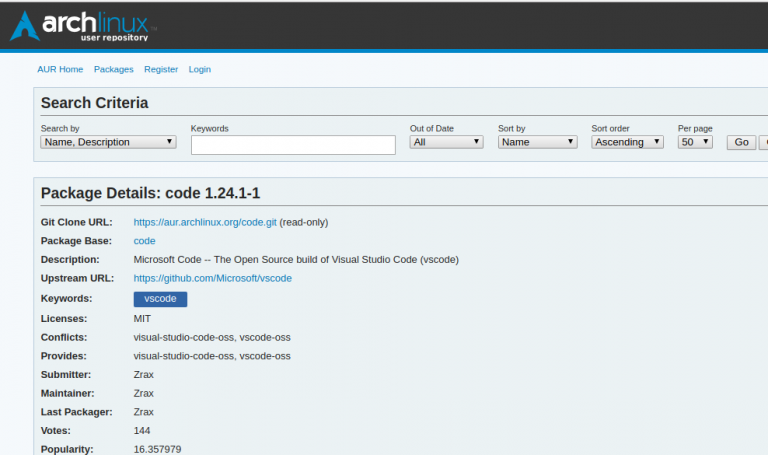Select the Licenses value MIT
This screenshot has width=768, height=455.
pos(142,319)
